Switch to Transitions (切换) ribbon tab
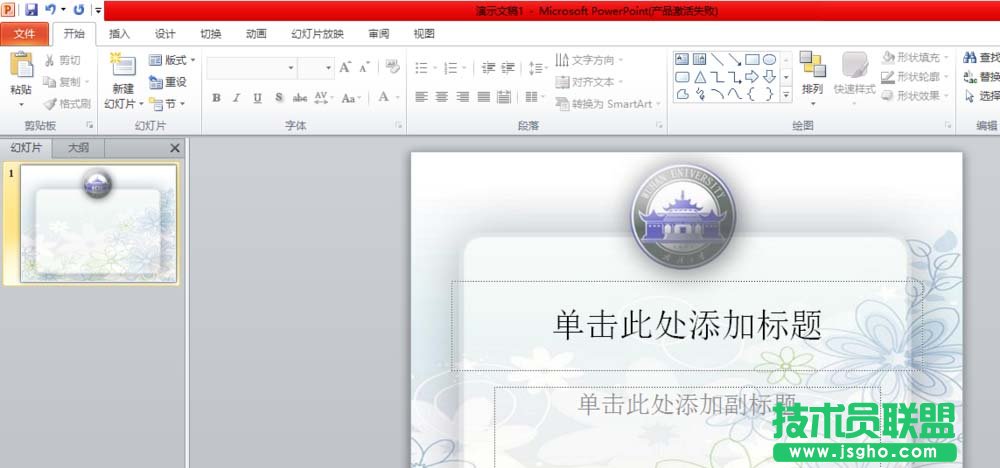Image resolution: width=1000 pixels, height=468 pixels. coord(211,34)
